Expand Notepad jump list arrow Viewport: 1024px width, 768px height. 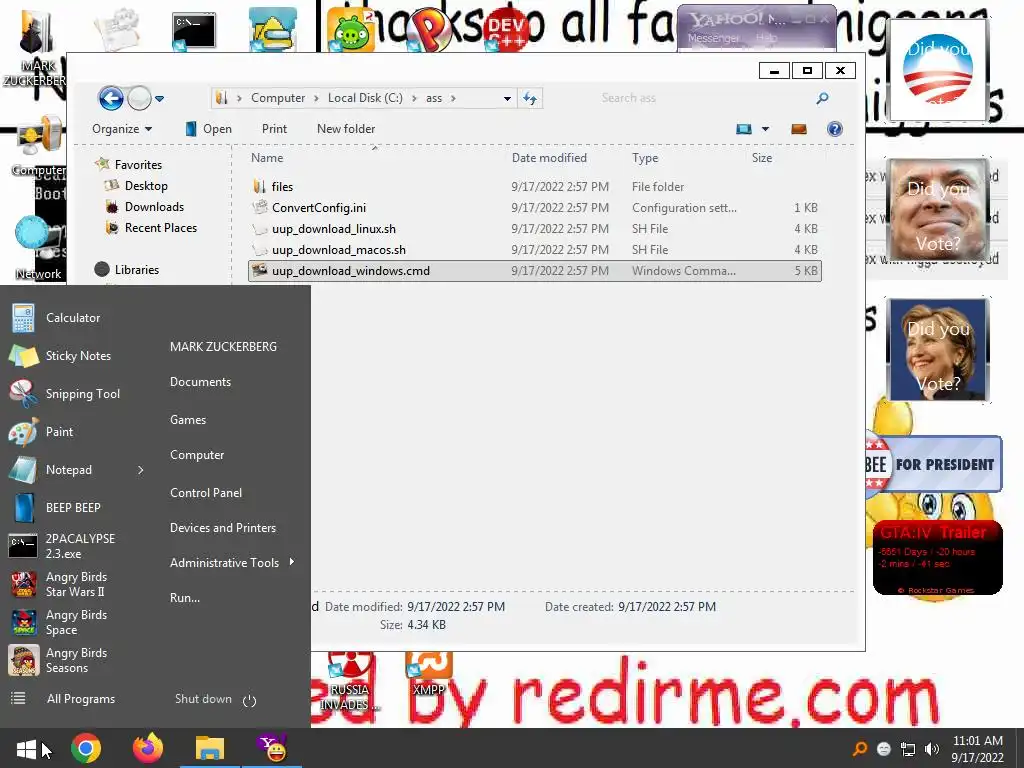coord(140,470)
